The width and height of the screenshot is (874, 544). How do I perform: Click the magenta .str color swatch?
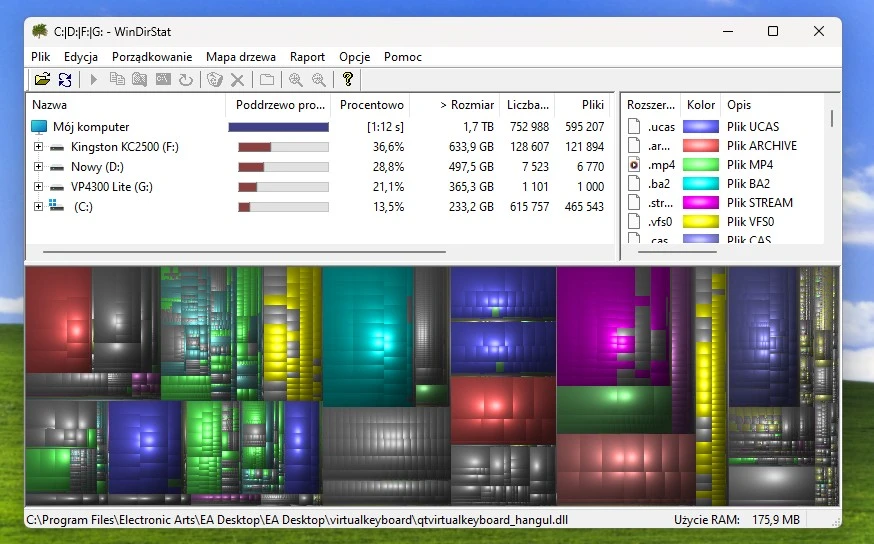(x=700, y=203)
